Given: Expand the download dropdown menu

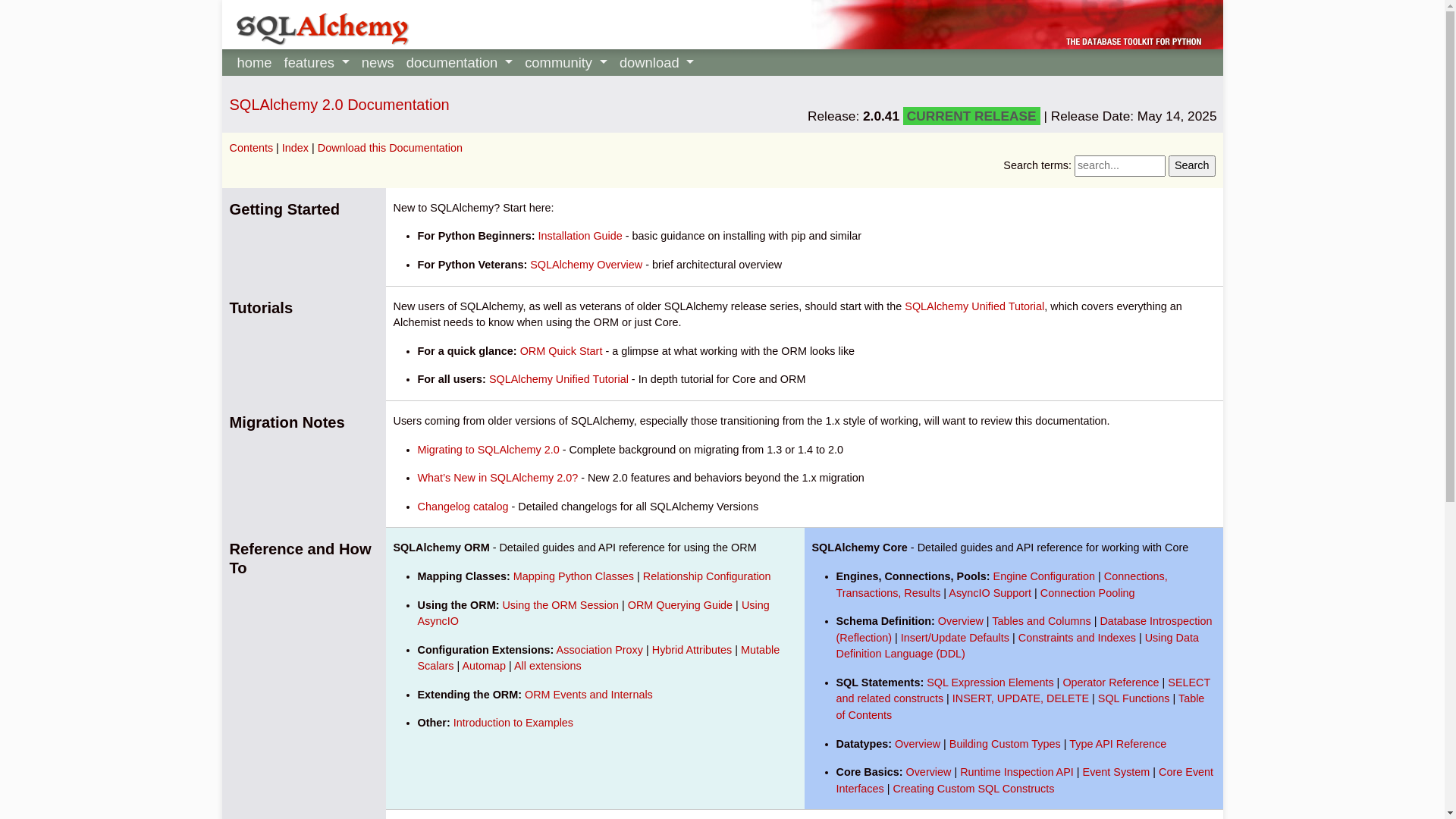Looking at the screenshot, I should click(x=656, y=63).
